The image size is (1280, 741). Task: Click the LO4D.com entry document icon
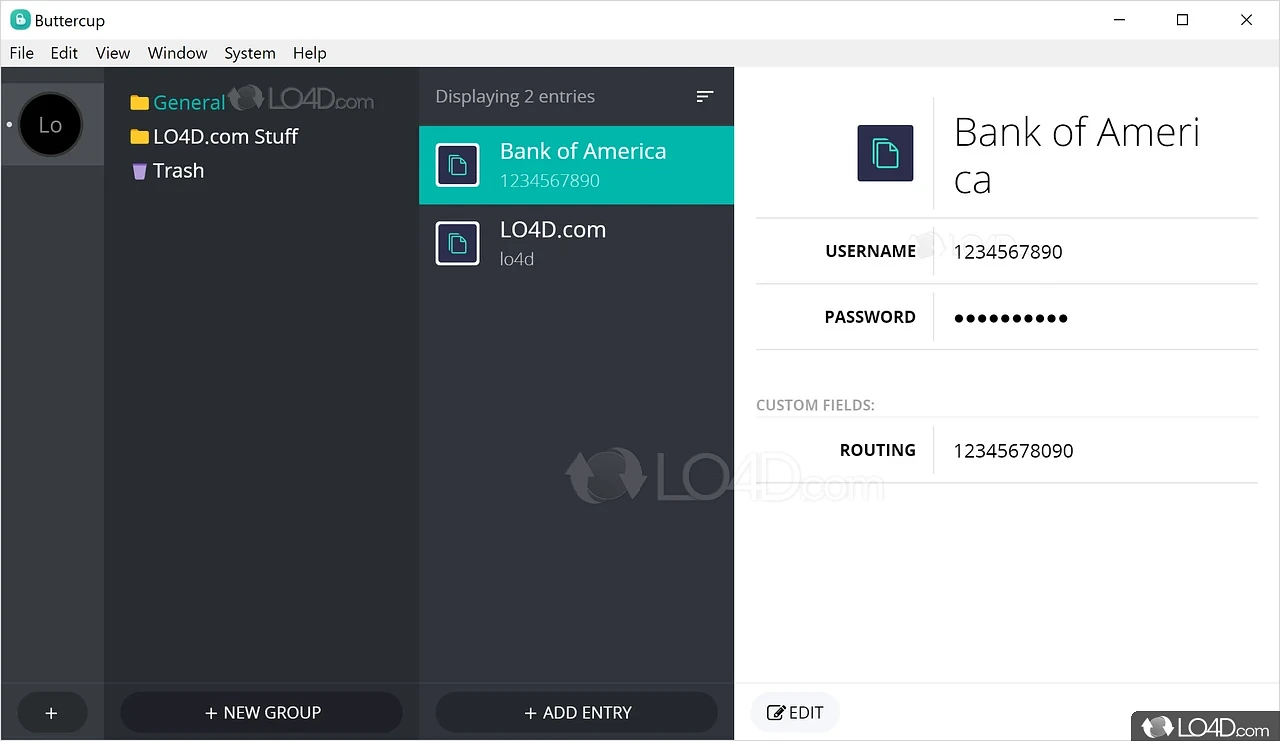(458, 243)
